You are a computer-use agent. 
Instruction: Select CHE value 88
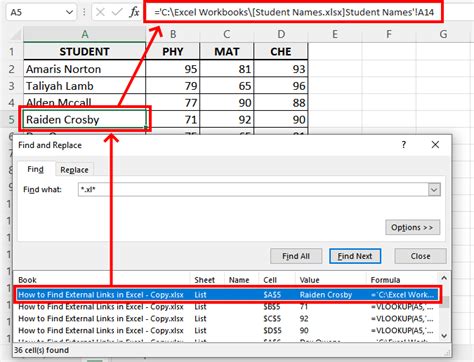tap(281, 103)
